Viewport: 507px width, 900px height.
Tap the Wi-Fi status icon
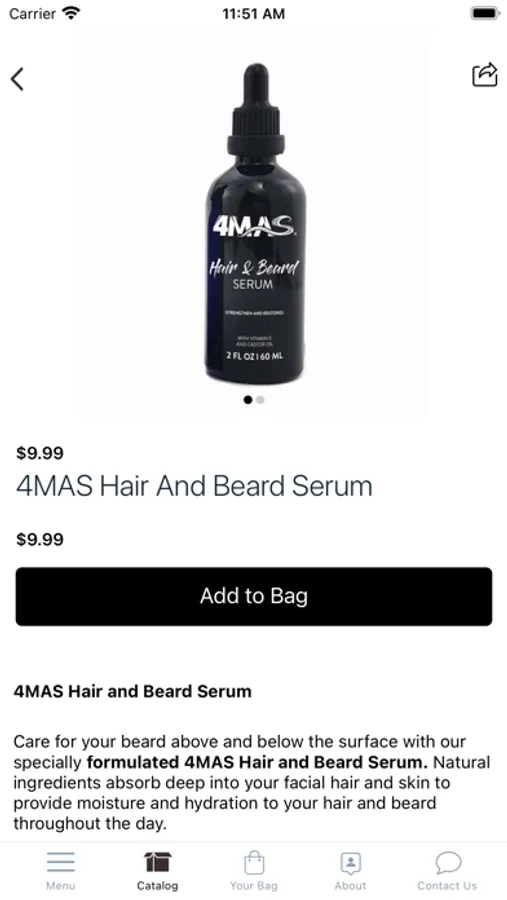click(72, 13)
